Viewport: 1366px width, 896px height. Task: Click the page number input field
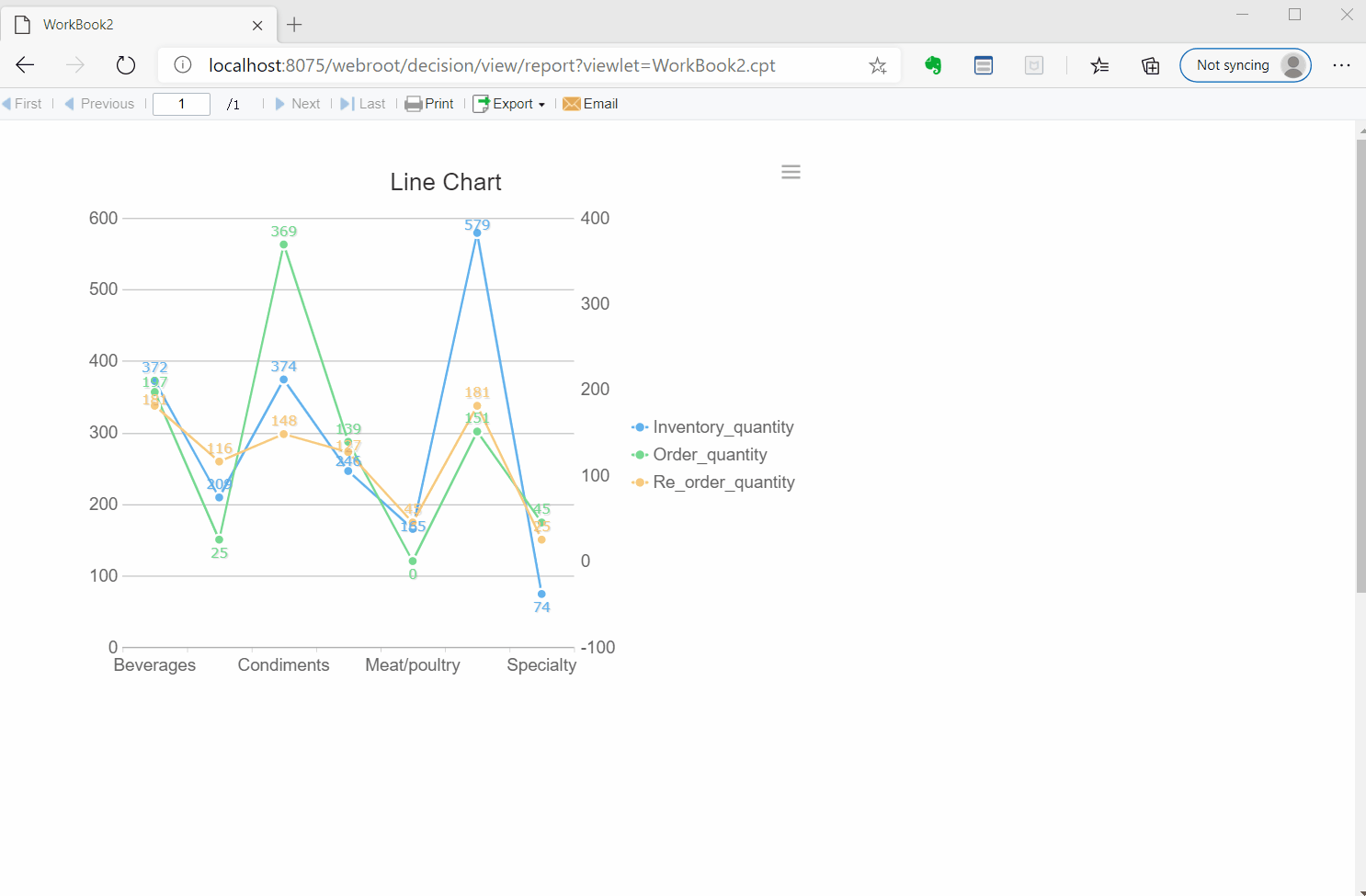click(x=181, y=104)
